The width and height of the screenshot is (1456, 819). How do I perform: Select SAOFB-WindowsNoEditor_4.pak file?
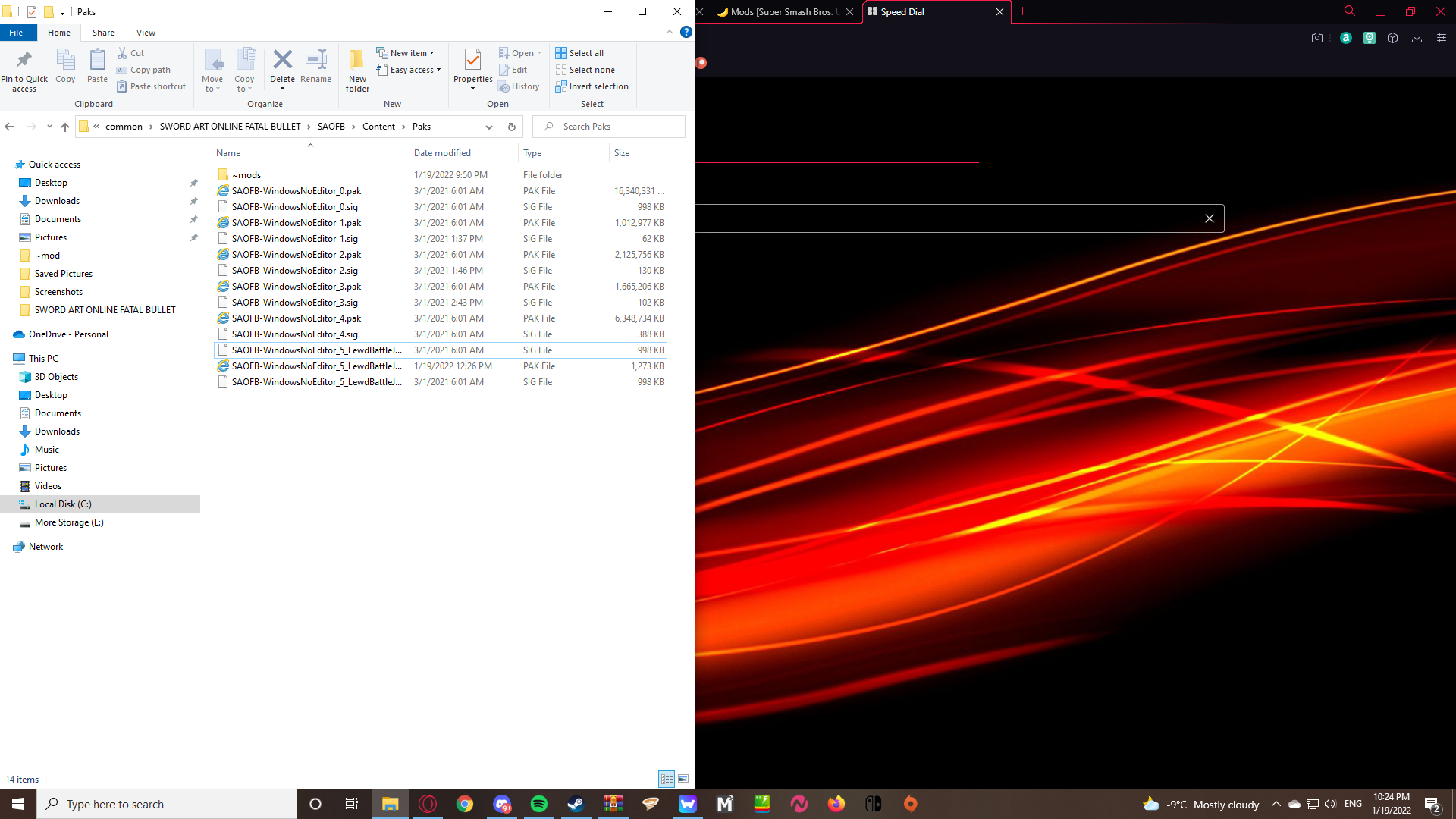440,318
